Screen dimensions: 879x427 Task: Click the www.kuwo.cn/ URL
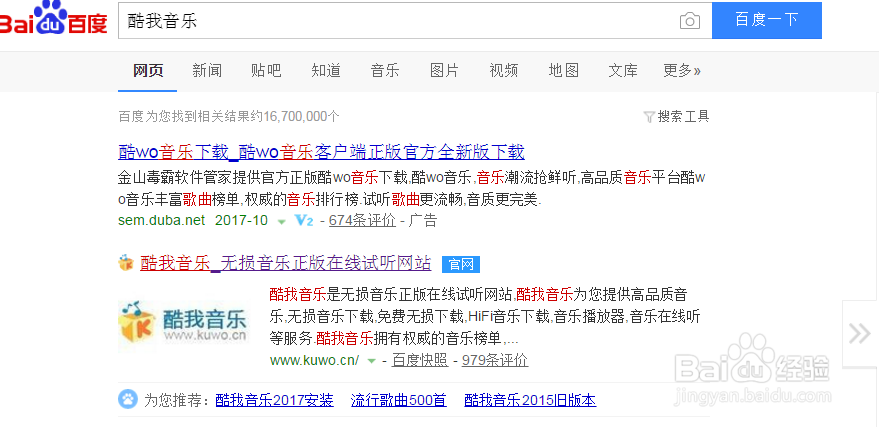coord(314,360)
